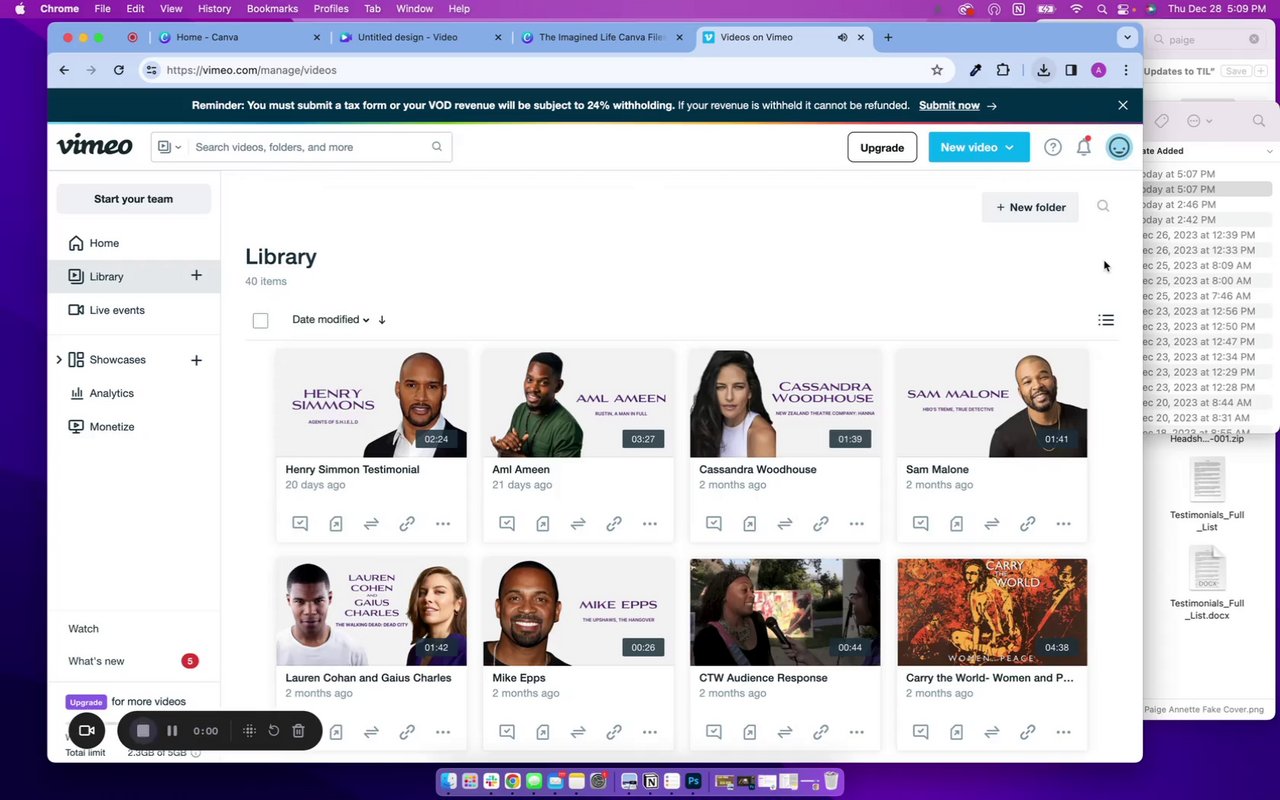
Task: Add new item with Library plus icon
Action: coord(196,276)
